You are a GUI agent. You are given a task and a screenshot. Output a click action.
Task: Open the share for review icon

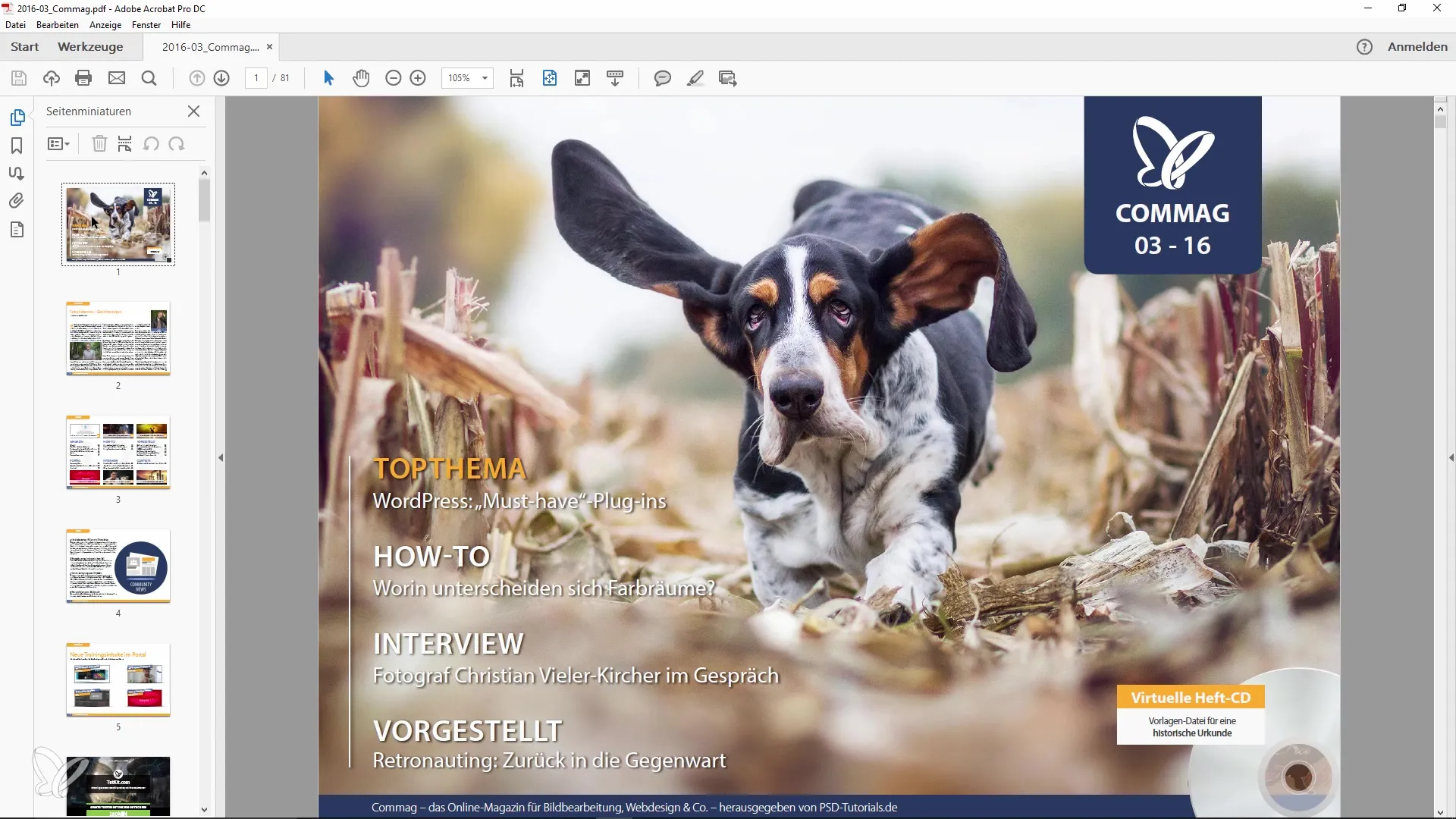point(728,78)
